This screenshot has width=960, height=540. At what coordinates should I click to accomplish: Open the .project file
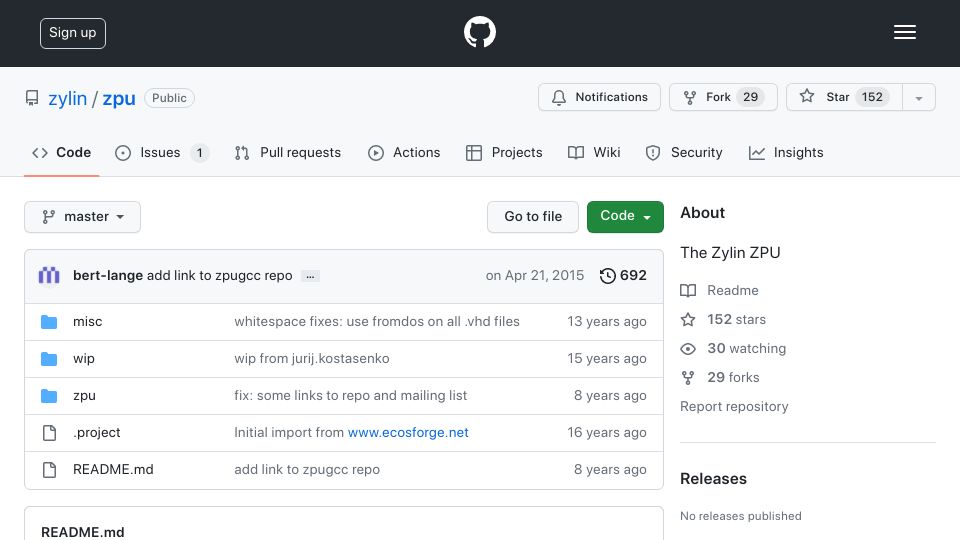[x=97, y=432]
